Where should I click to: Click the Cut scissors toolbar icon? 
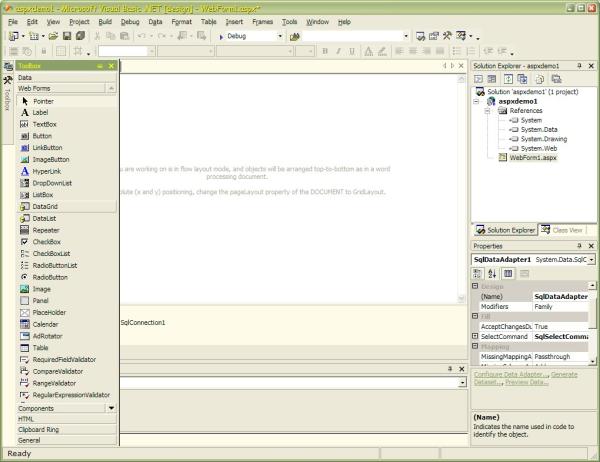coord(97,36)
